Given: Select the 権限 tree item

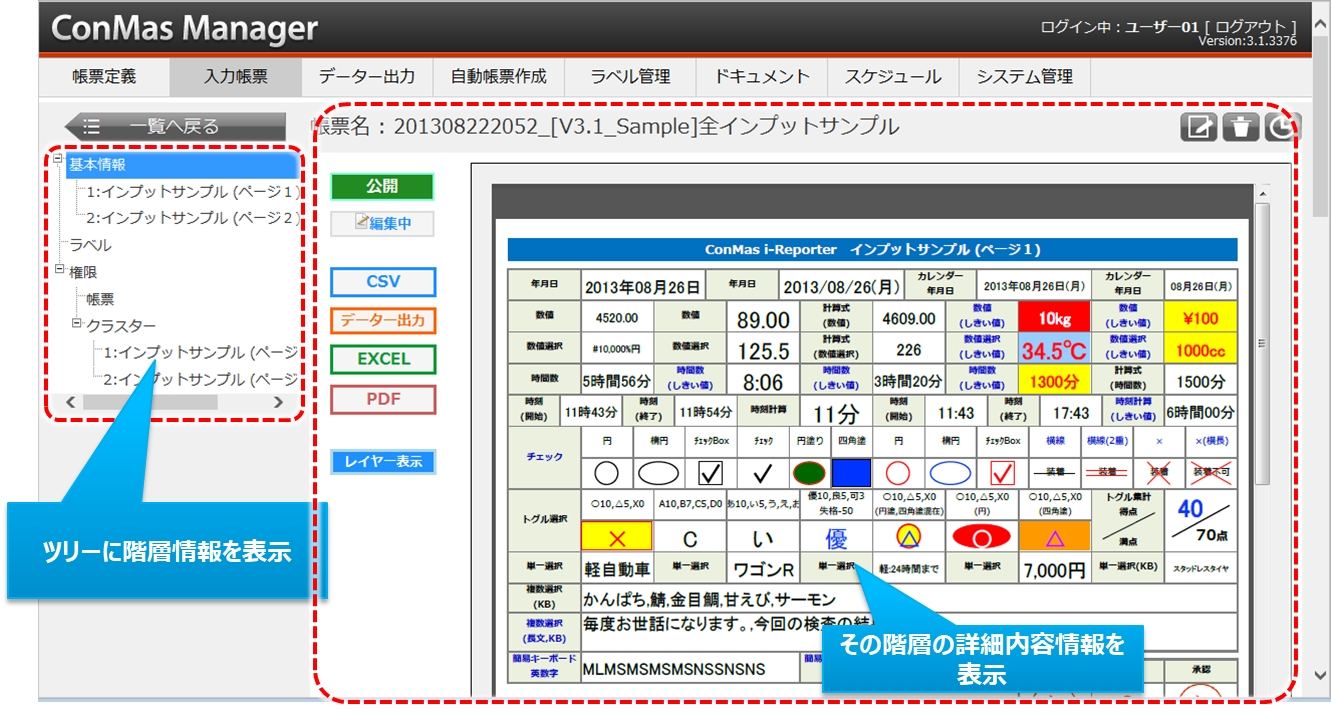Looking at the screenshot, I should (83, 272).
